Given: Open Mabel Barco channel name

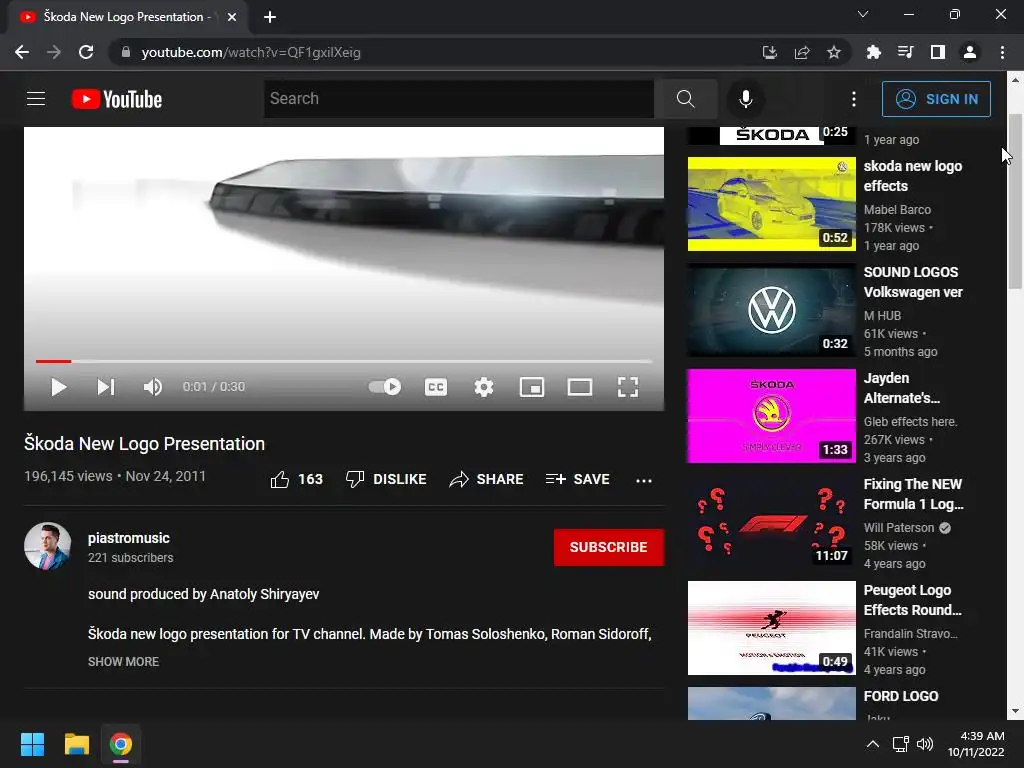Looking at the screenshot, I should [897, 210].
